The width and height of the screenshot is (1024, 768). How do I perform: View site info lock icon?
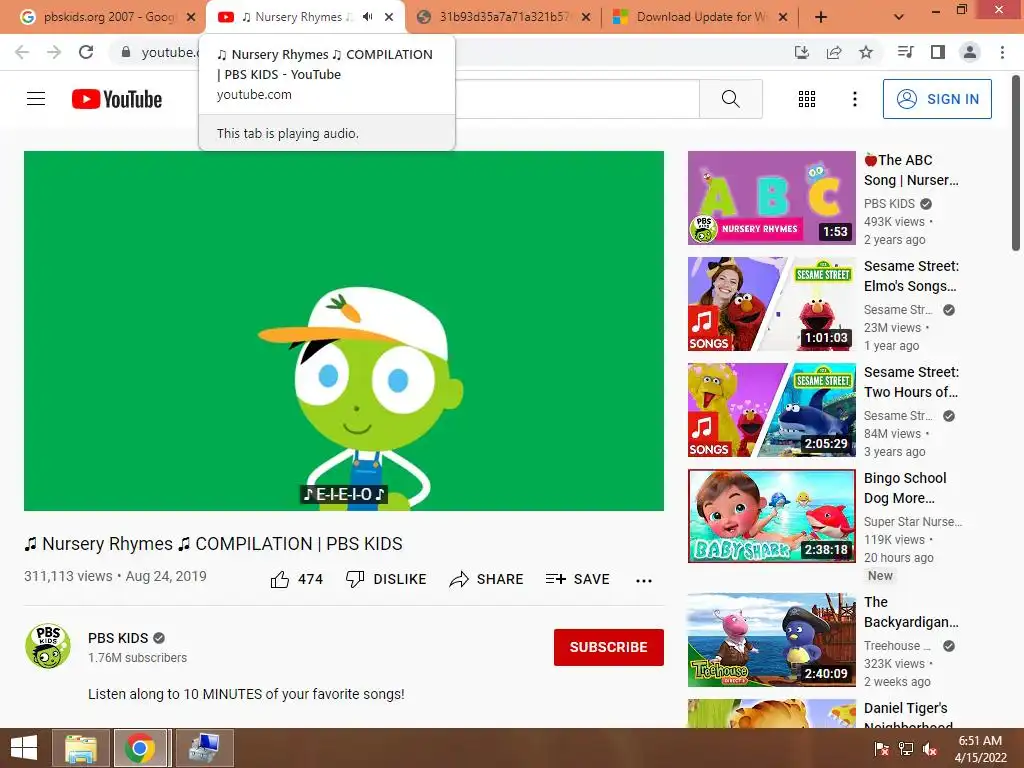126,52
